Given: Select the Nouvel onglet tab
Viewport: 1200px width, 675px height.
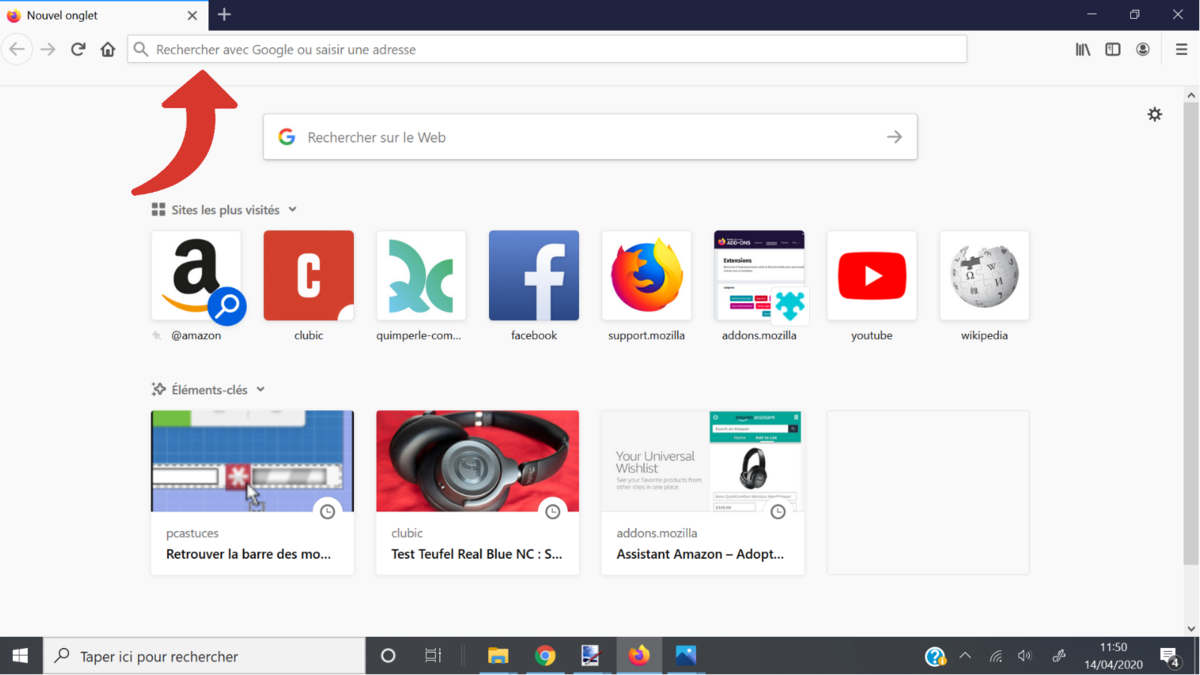Looking at the screenshot, I should [x=104, y=15].
